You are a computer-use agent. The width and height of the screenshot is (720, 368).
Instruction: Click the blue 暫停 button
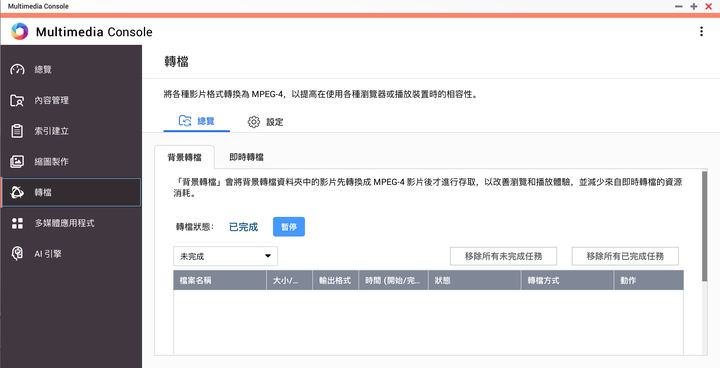[x=289, y=227]
